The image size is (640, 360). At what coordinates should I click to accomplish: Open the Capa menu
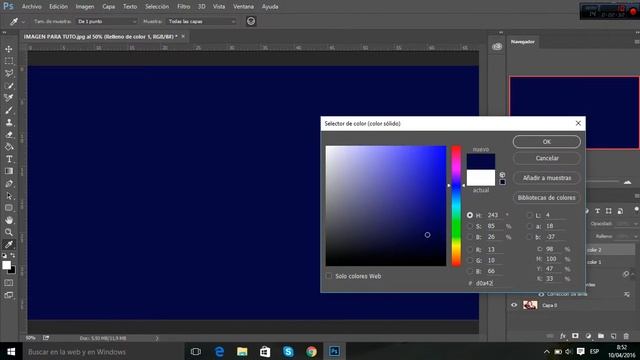pyautogui.click(x=109, y=7)
